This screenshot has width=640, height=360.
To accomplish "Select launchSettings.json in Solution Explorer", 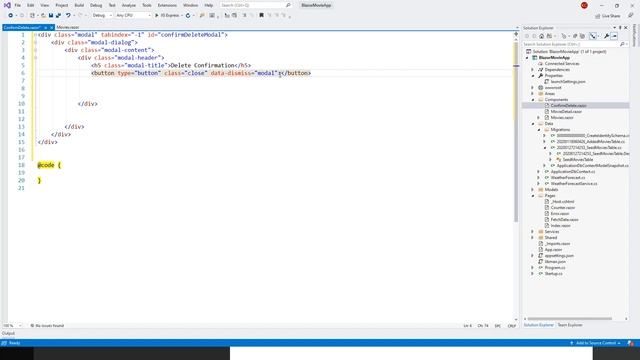I will [568, 82].
